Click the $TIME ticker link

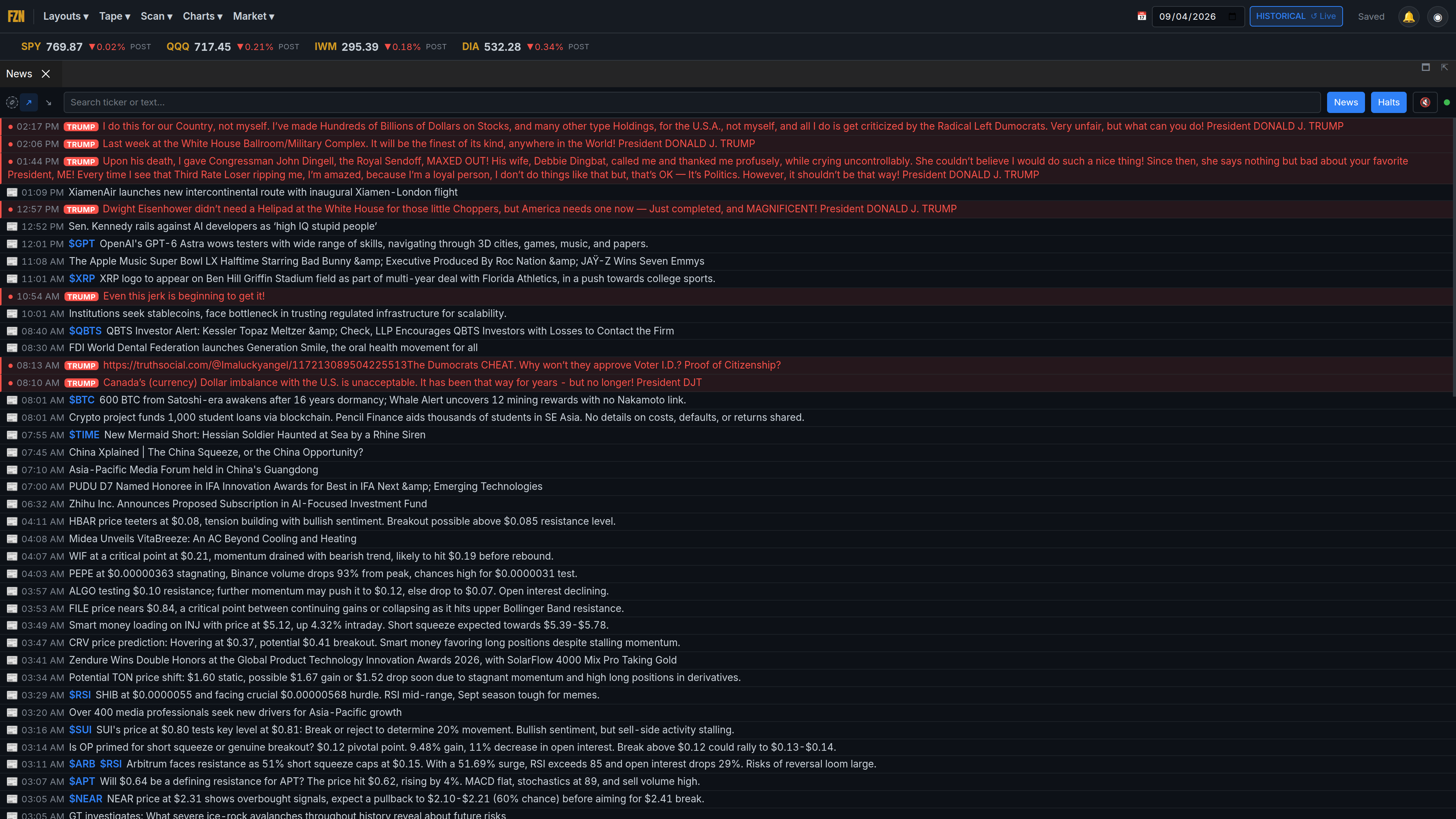point(84,435)
